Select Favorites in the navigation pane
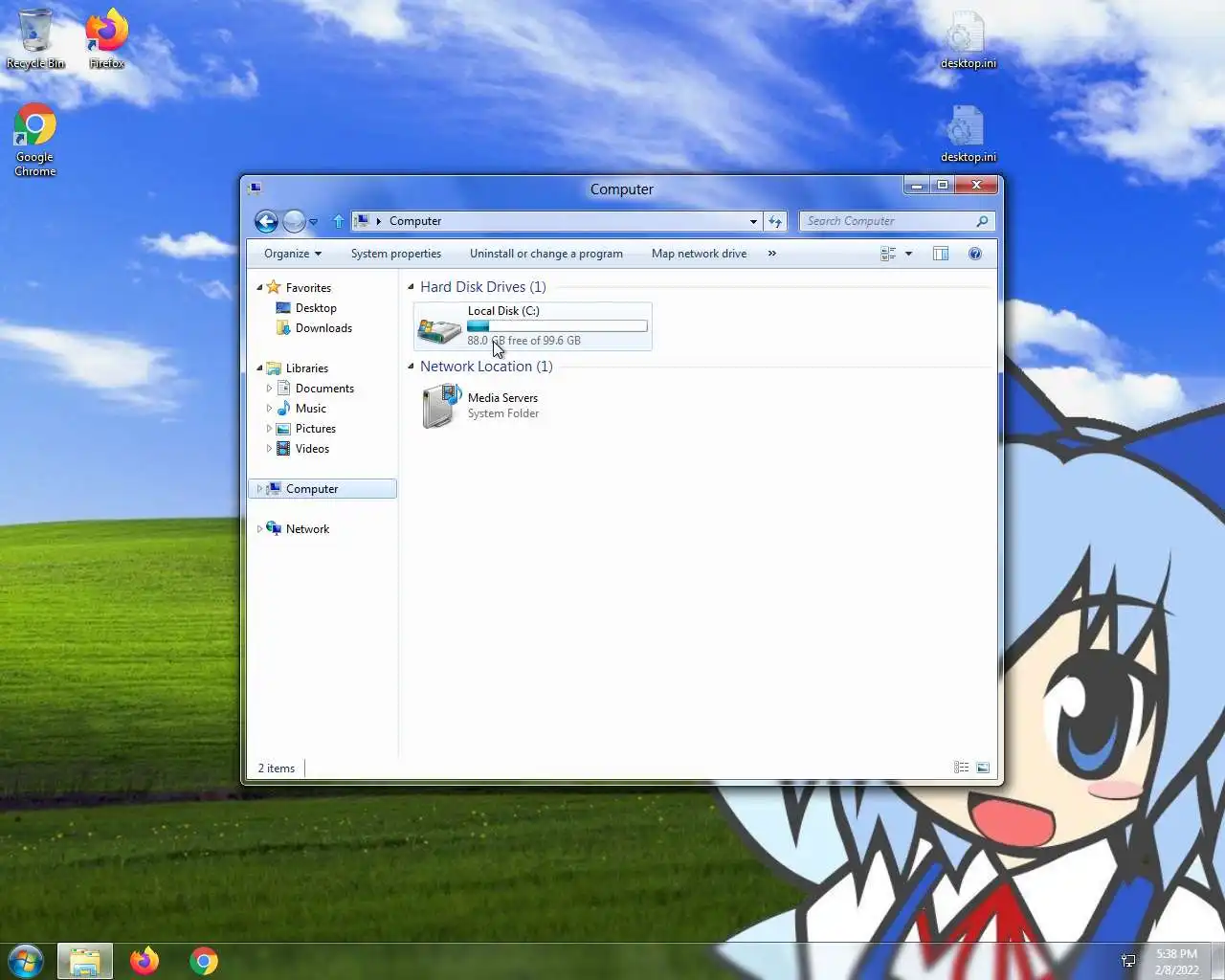 (x=308, y=288)
